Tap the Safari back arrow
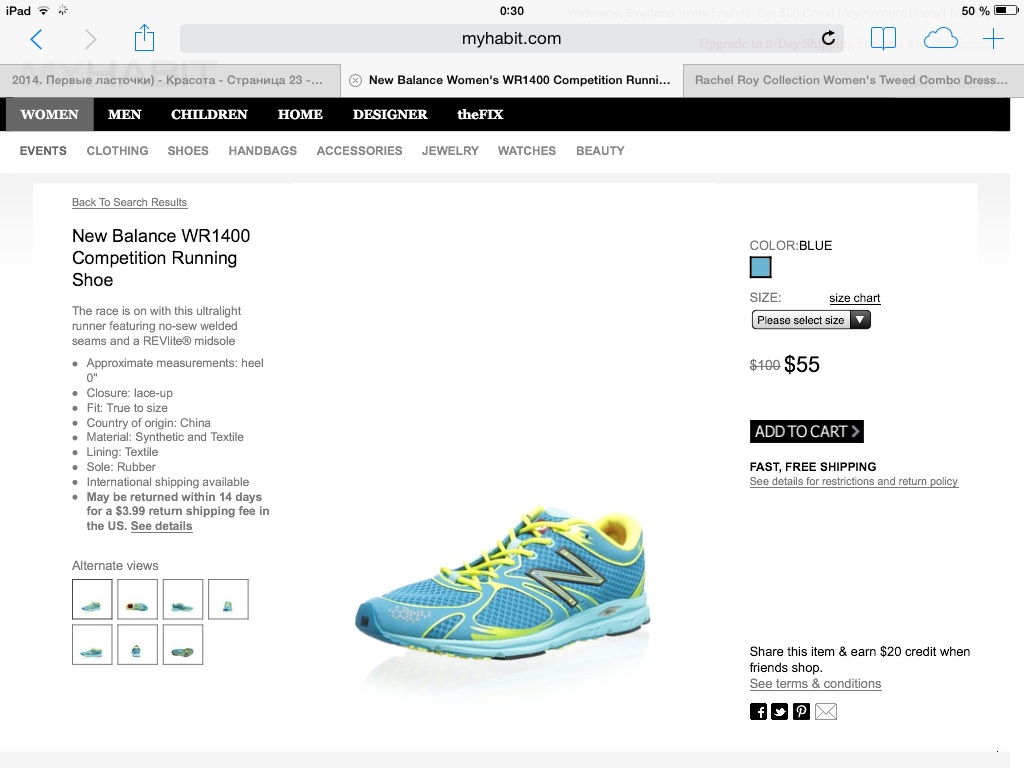1024x768 pixels. tap(37, 39)
